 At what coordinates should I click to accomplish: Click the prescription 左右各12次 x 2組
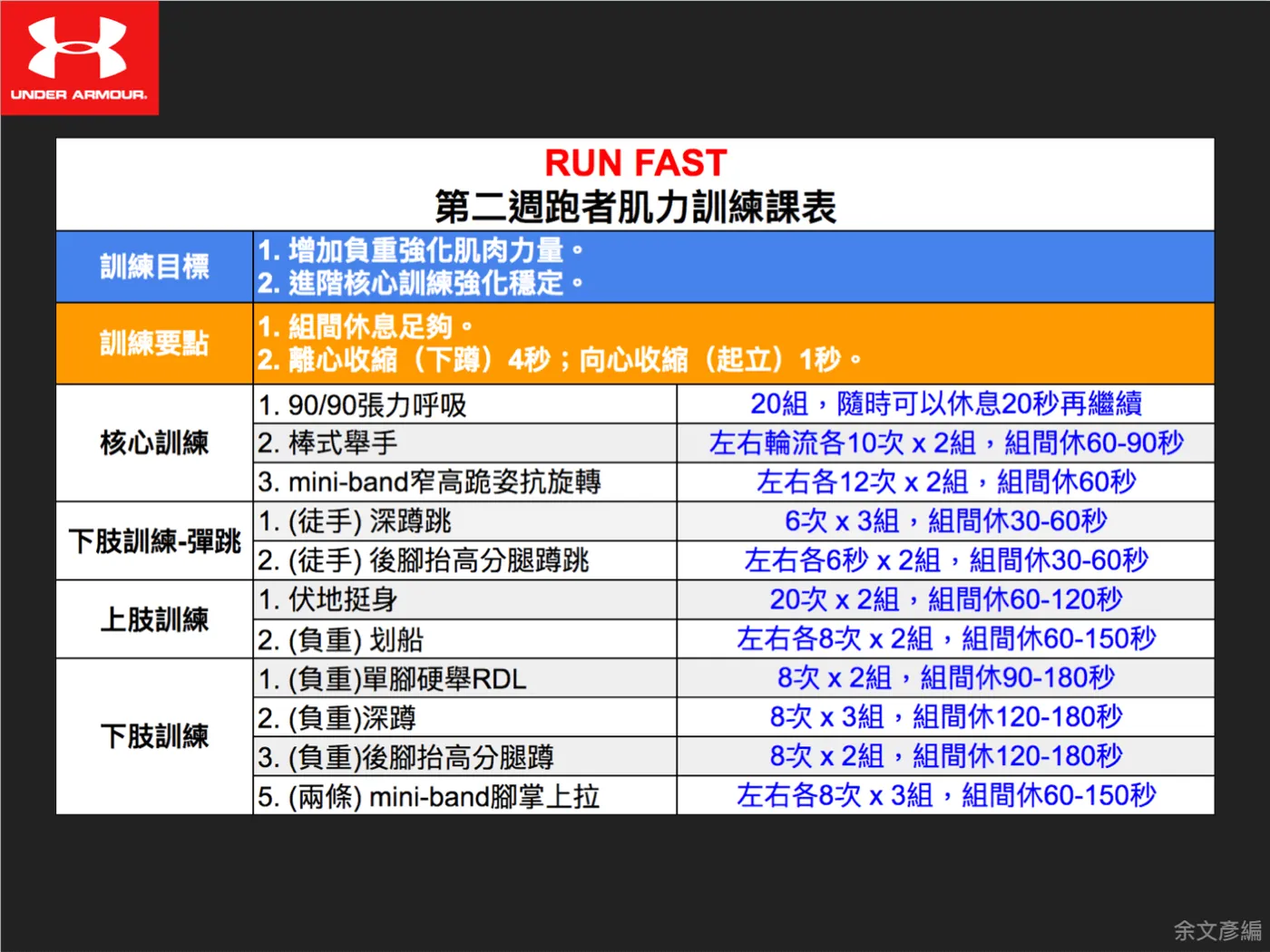tap(945, 481)
